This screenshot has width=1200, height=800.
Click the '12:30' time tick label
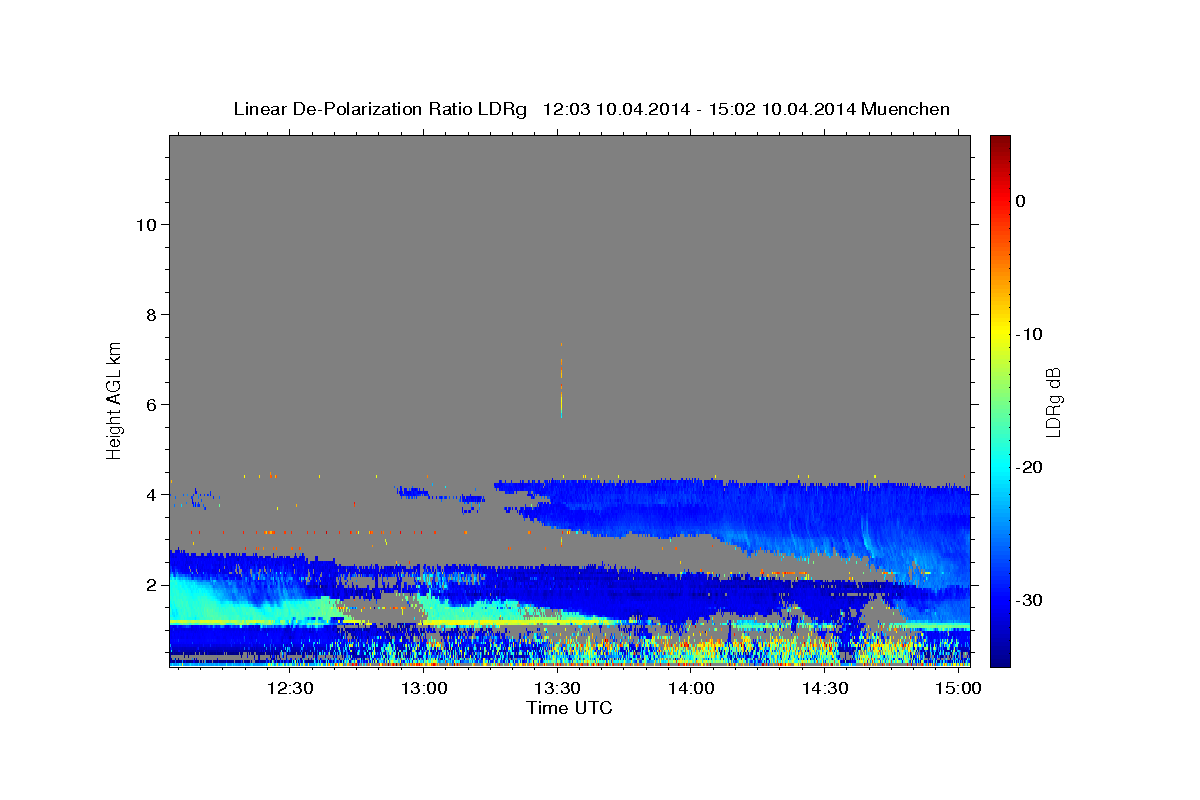[290, 688]
